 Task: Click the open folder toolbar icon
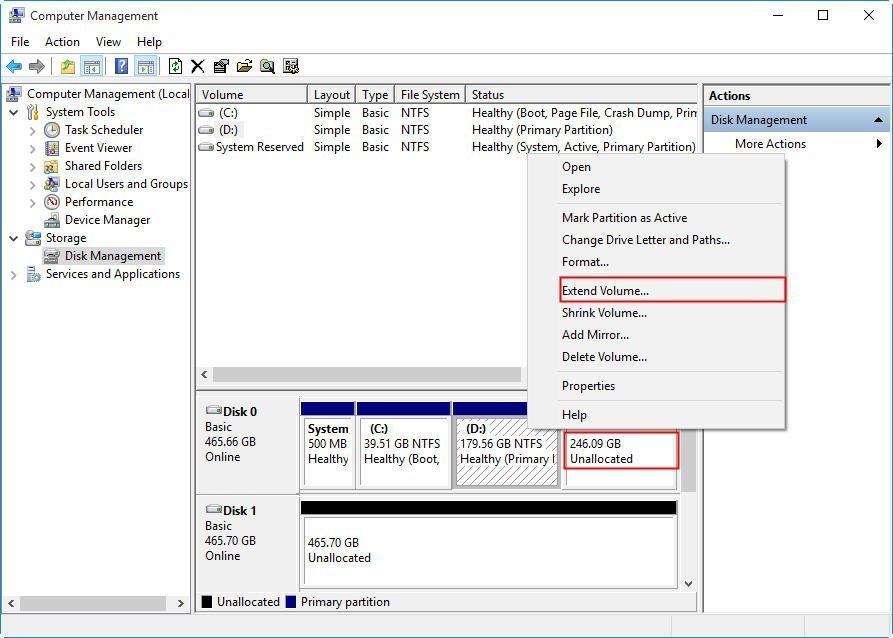coord(244,67)
